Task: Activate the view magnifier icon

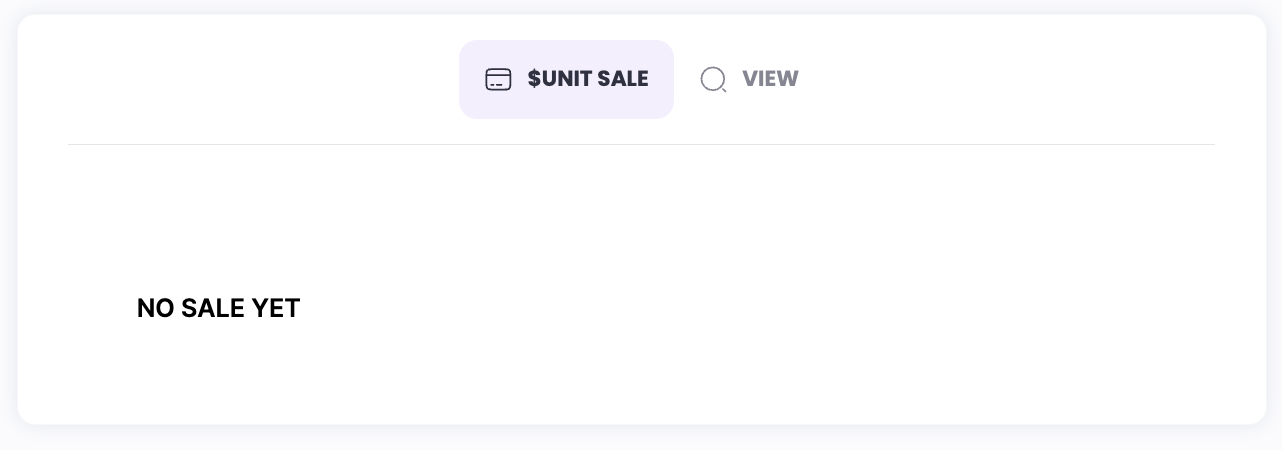Action: point(713,79)
